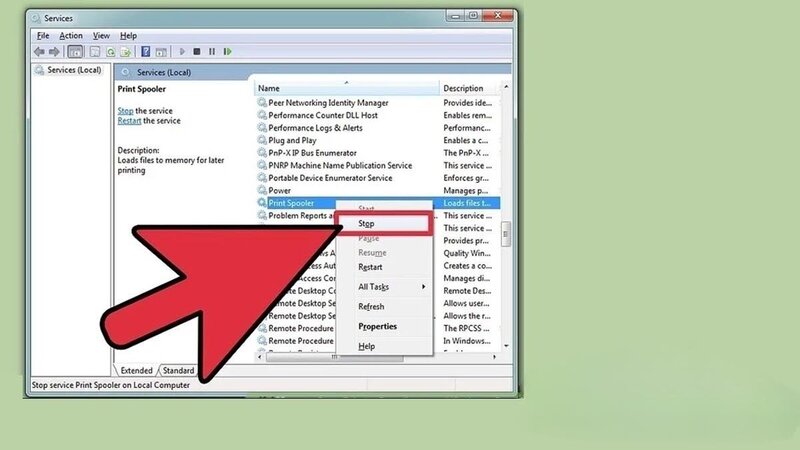Screen dimensions: 800x450
Task: Click the Stop Service square icon
Action: pyautogui.click(x=197, y=52)
